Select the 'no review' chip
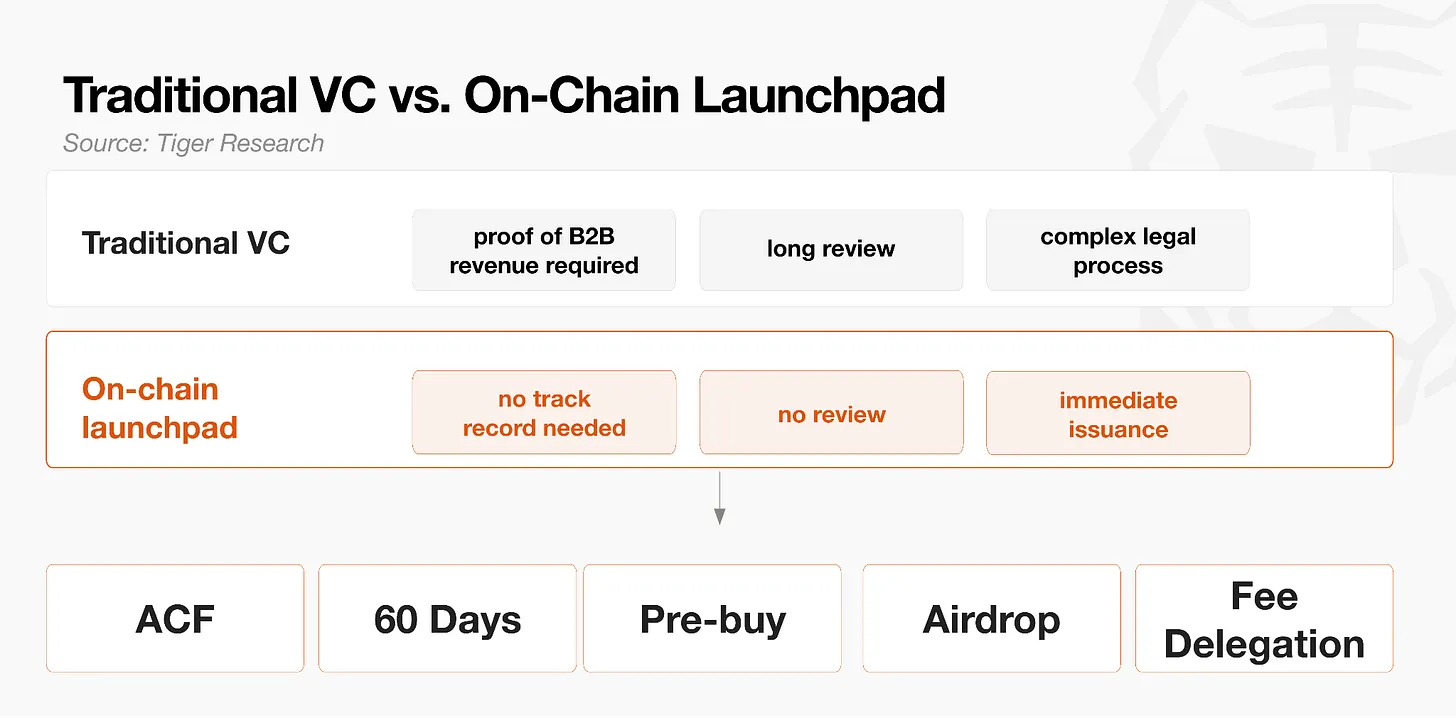 831,412
